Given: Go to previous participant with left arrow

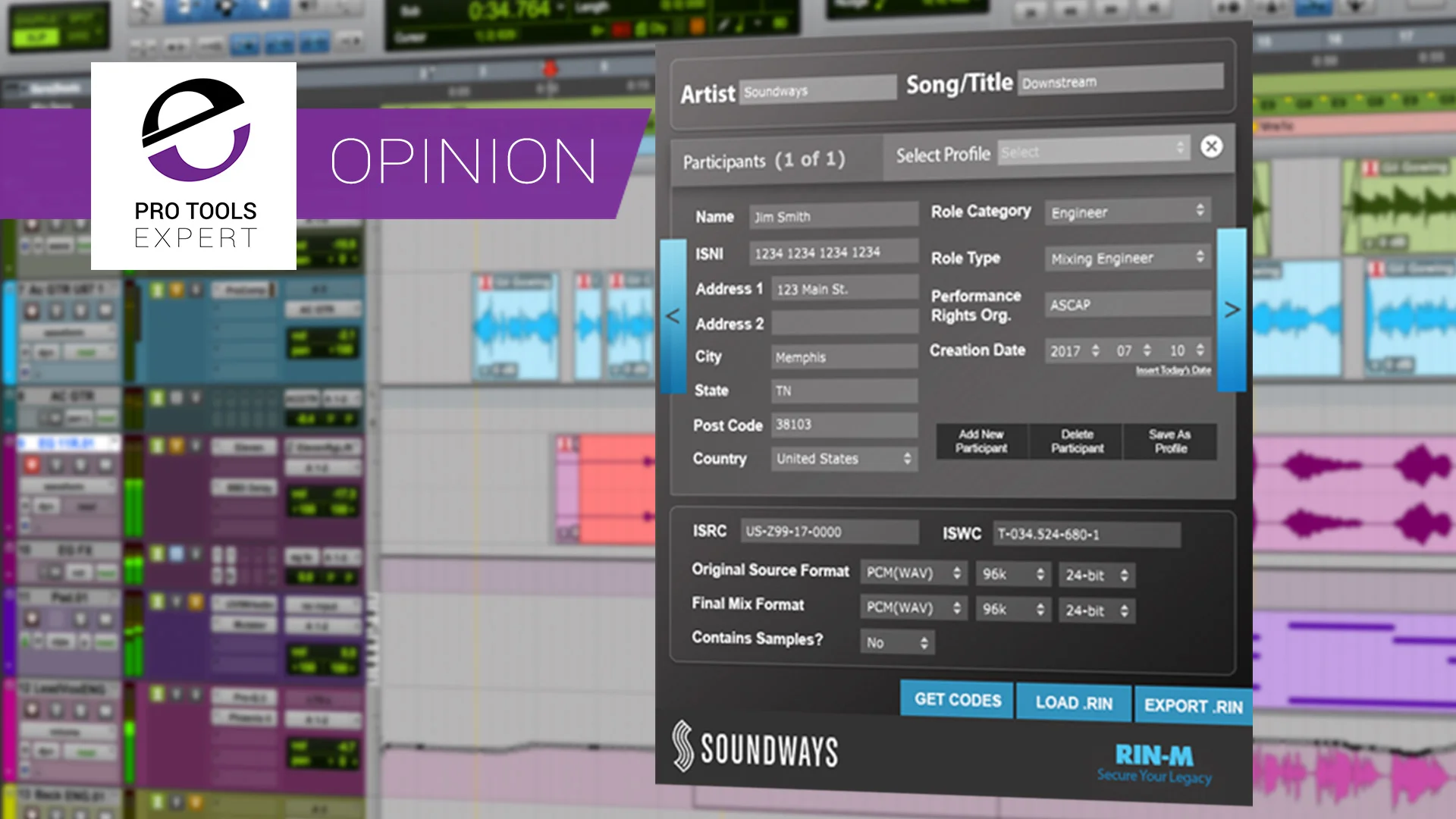Looking at the screenshot, I should click(x=673, y=315).
